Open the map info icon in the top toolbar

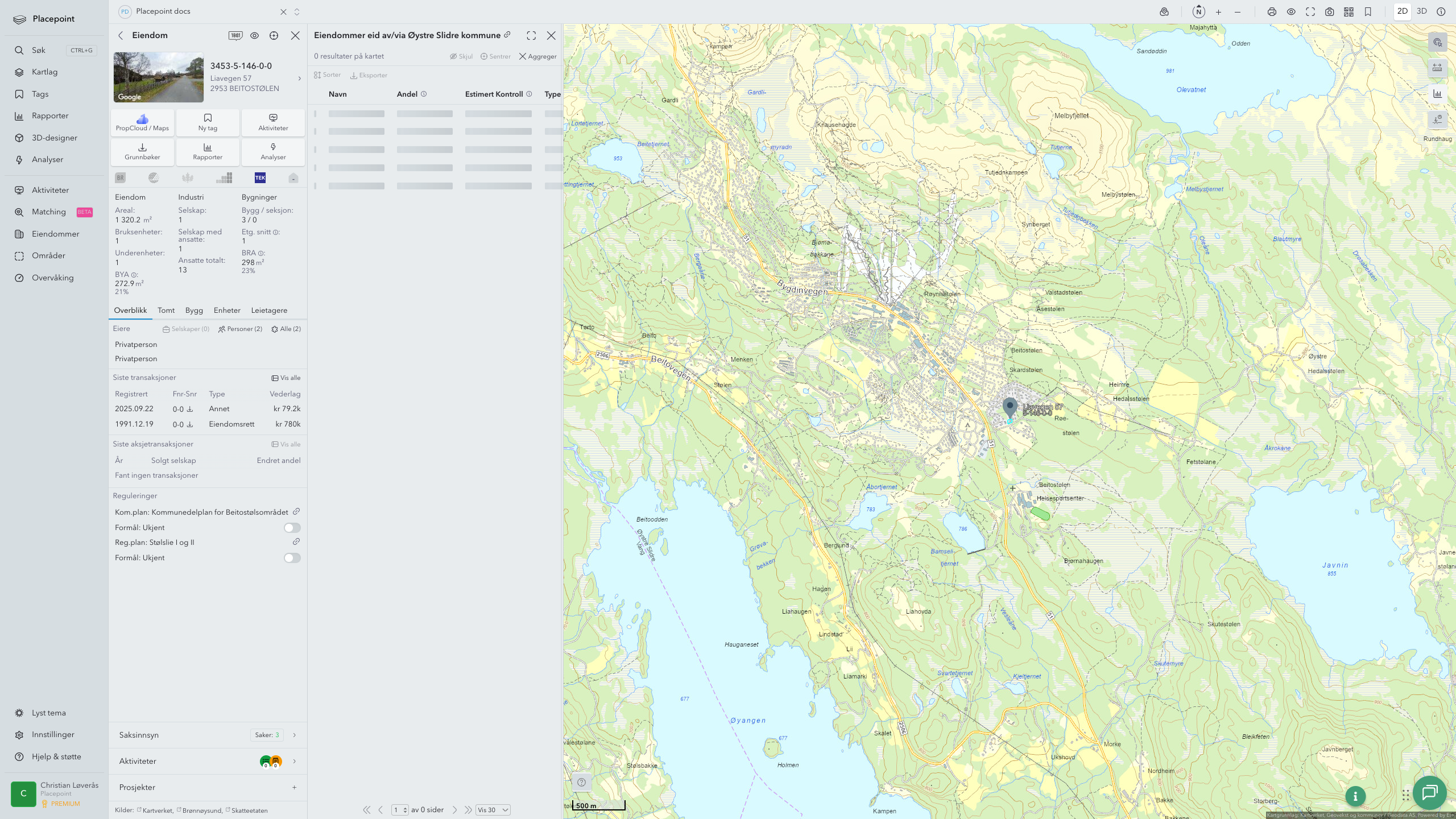coord(1441,11)
